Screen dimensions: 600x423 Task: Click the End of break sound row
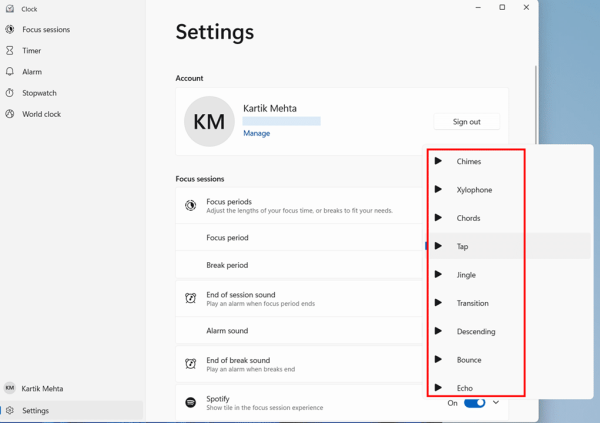299,364
